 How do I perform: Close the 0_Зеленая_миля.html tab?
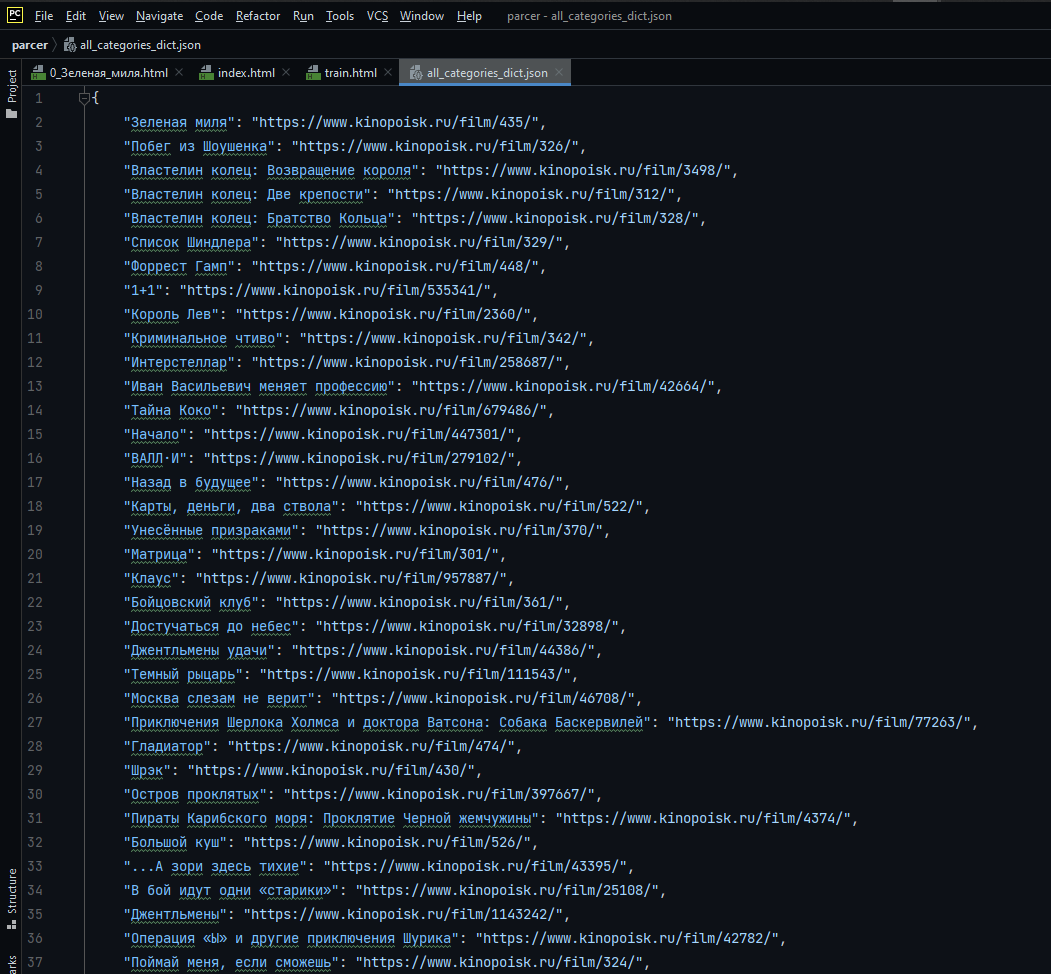179,72
